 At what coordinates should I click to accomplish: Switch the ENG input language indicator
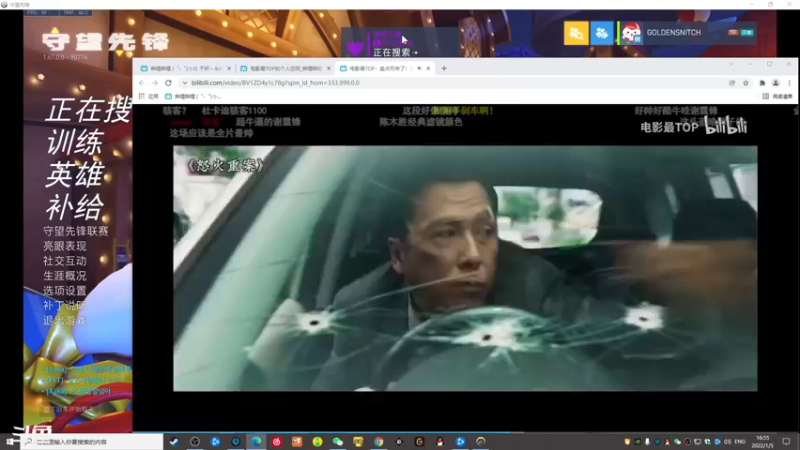coord(740,441)
